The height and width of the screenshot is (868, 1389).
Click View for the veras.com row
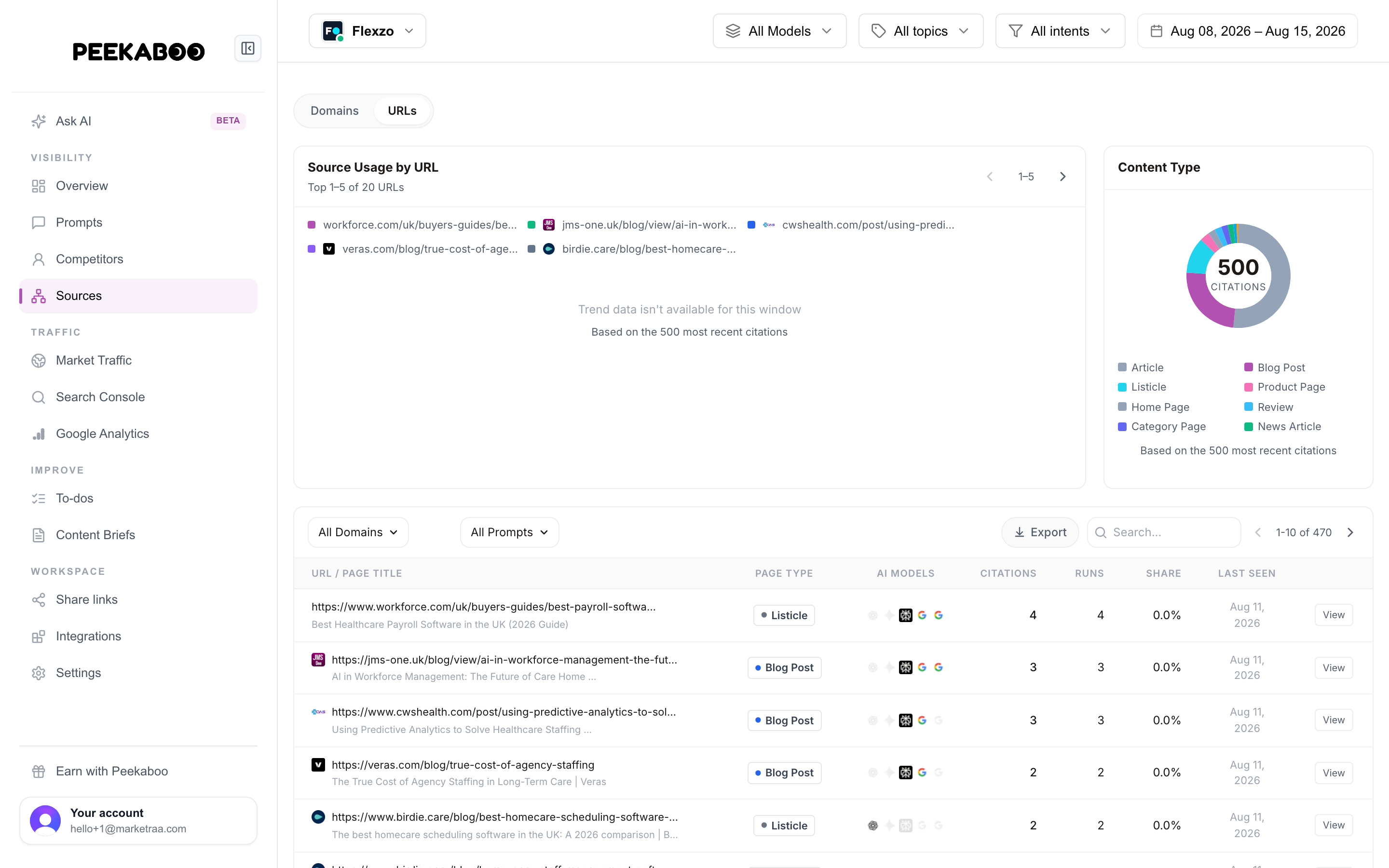coord(1334,773)
